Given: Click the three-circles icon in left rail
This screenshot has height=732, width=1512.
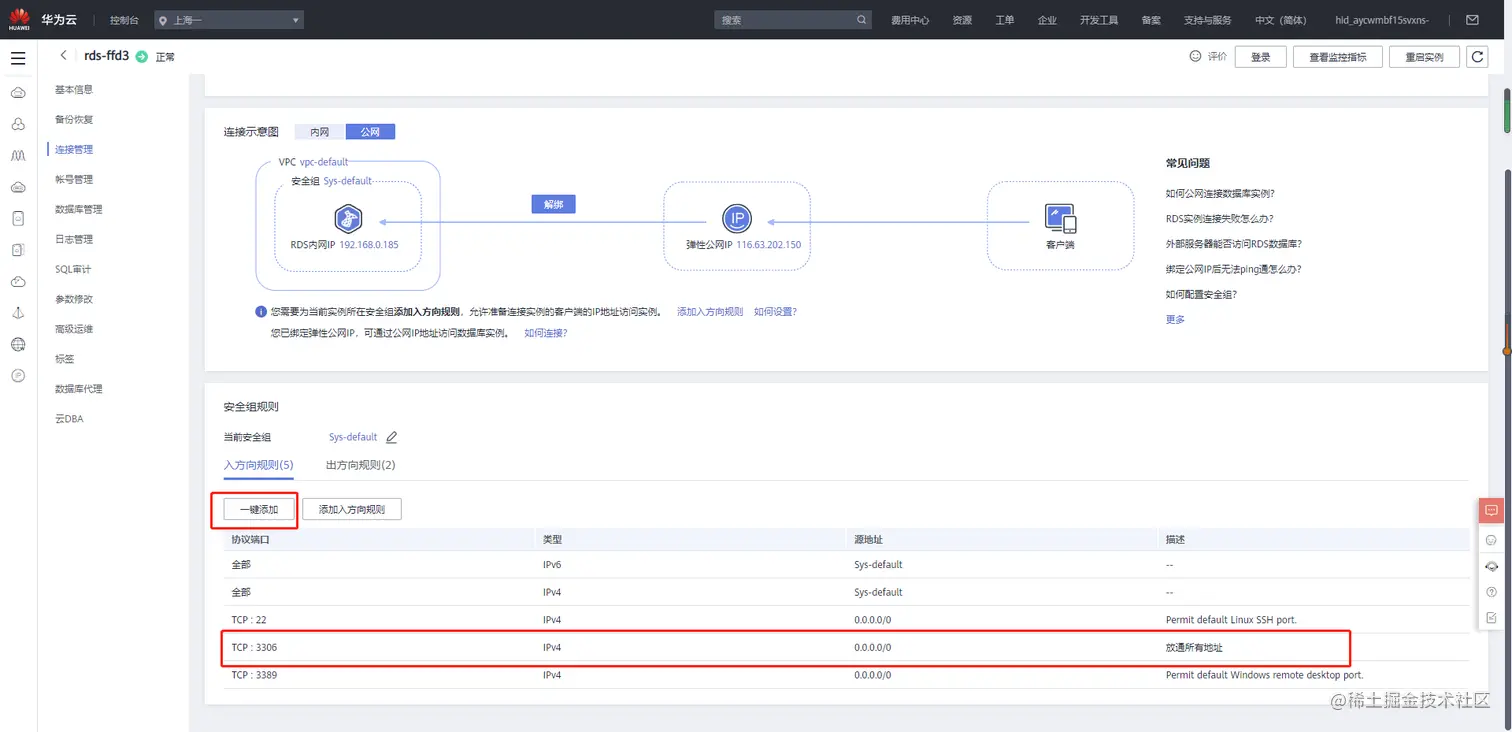Looking at the screenshot, I should 18,124.
